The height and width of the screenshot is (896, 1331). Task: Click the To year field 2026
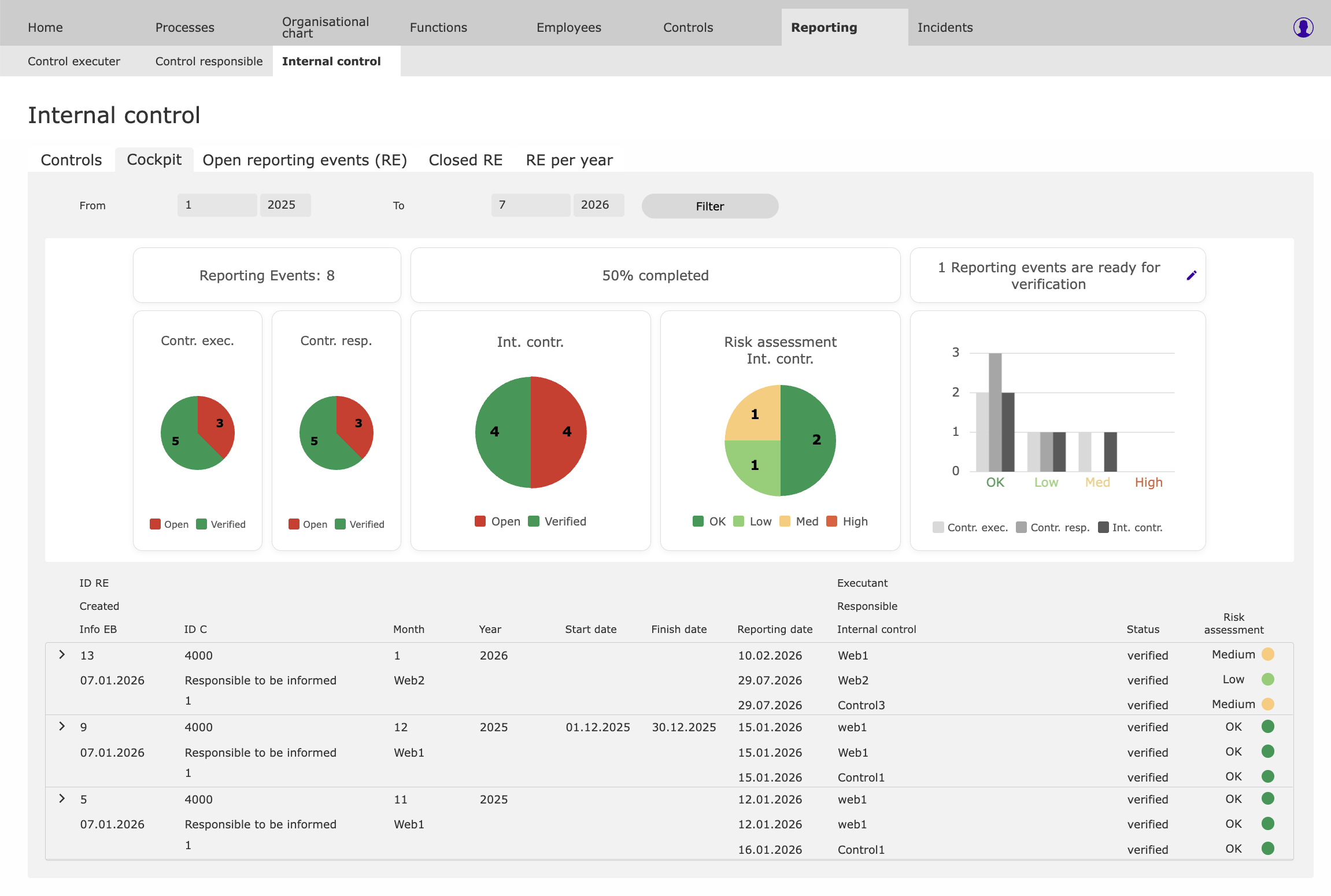[x=598, y=205]
